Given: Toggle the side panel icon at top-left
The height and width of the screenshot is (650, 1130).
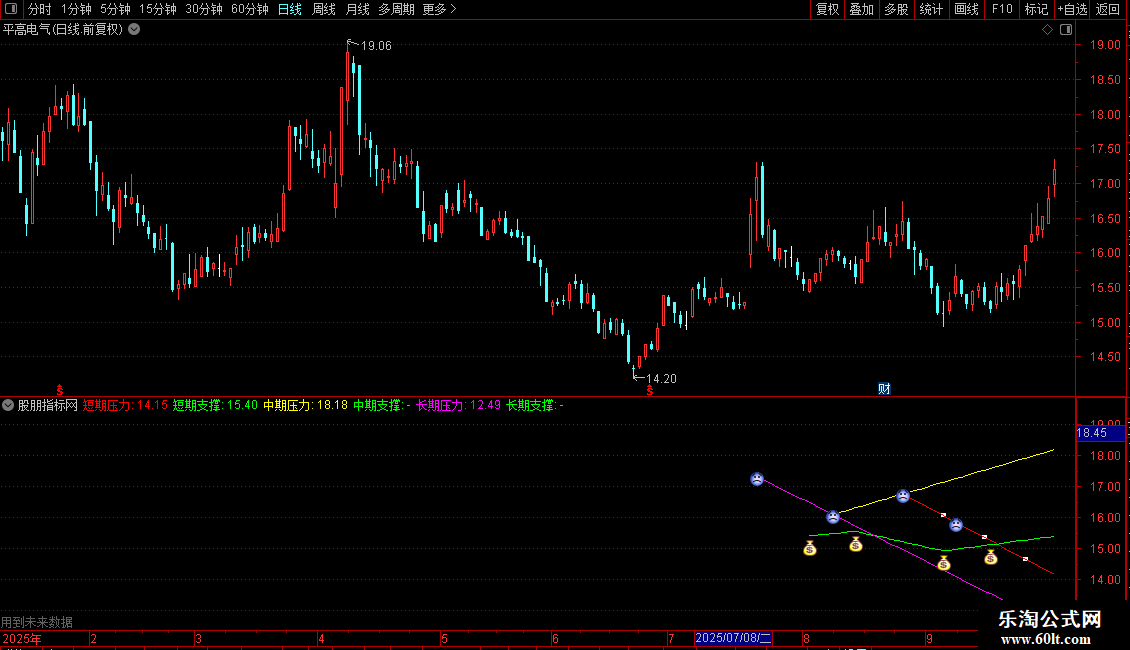Looking at the screenshot, I should pyautogui.click(x=11, y=9).
